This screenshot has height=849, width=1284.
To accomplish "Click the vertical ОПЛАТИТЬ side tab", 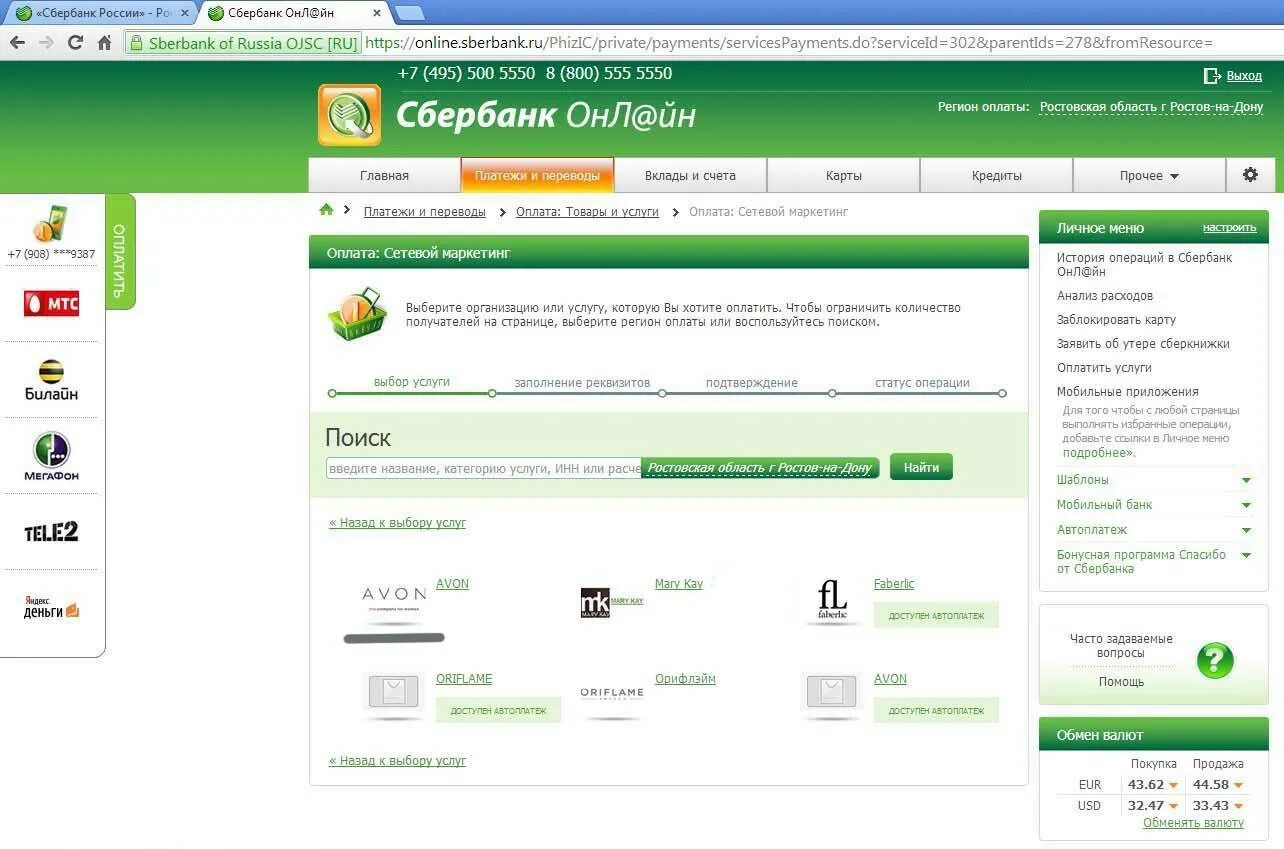I will coord(119,251).
